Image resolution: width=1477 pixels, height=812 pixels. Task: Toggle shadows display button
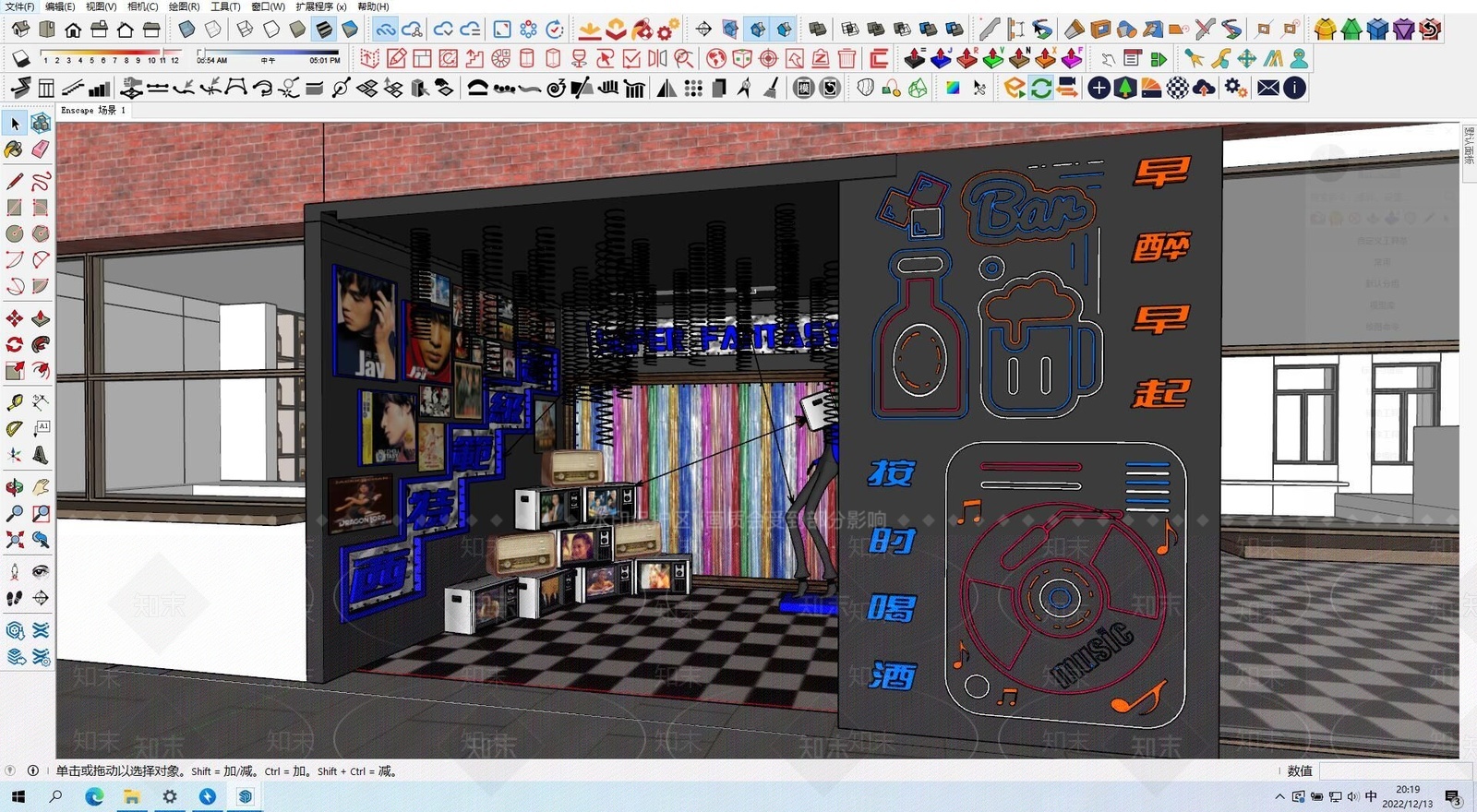click(21, 59)
